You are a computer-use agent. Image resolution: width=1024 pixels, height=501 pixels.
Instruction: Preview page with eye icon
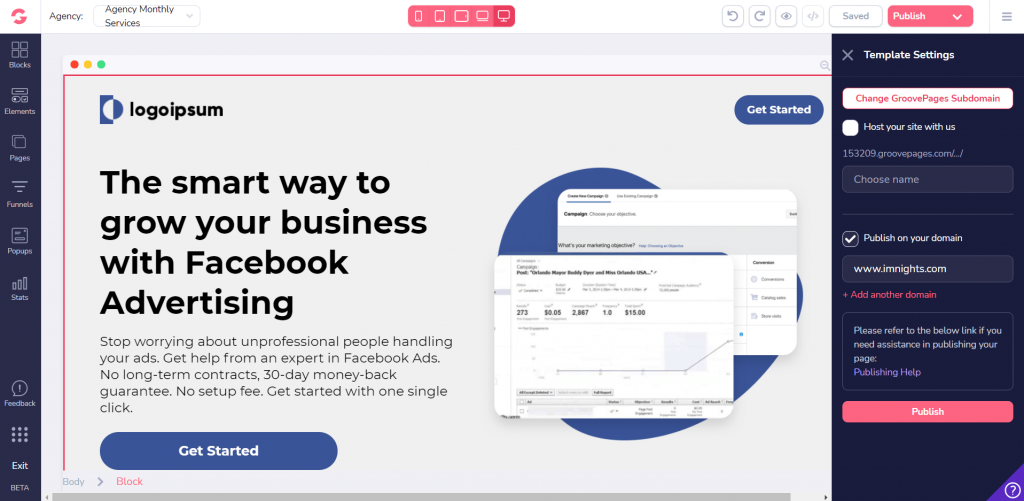786,16
